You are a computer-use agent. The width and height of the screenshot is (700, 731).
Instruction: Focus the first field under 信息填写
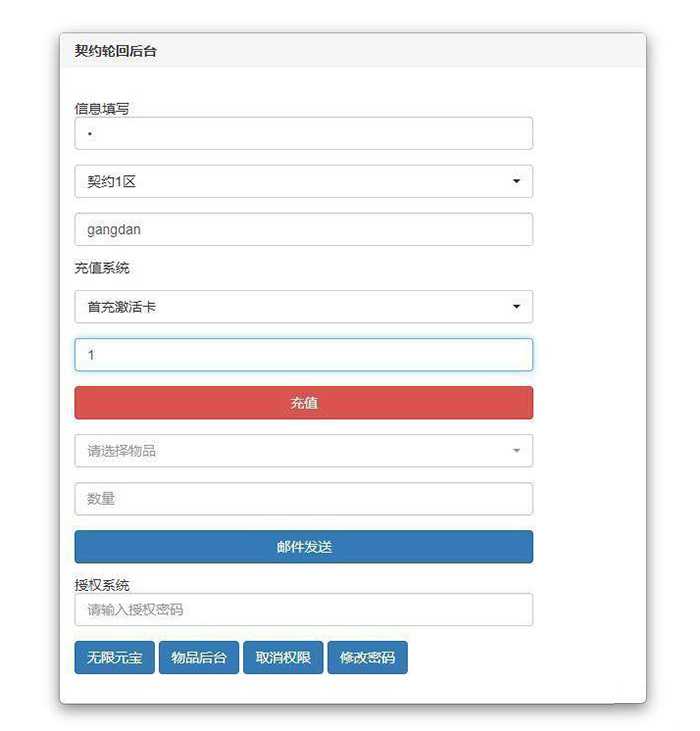tap(303, 134)
